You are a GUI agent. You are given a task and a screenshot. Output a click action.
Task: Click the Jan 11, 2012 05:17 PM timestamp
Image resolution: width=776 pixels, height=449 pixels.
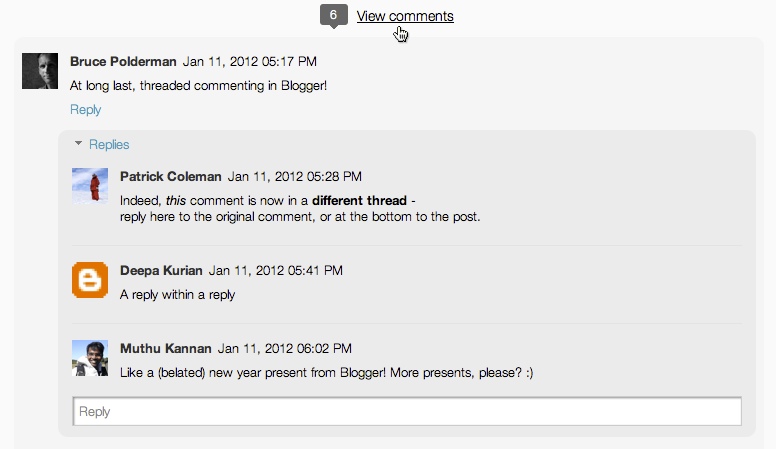click(x=250, y=61)
